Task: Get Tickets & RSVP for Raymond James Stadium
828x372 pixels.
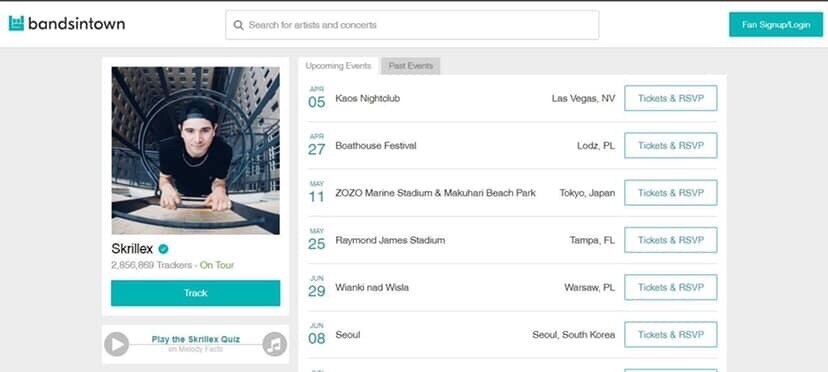Action: [x=671, y=240]
